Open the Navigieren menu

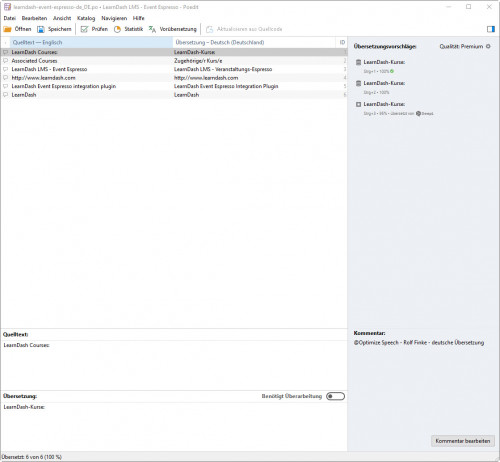pos(114,18)
